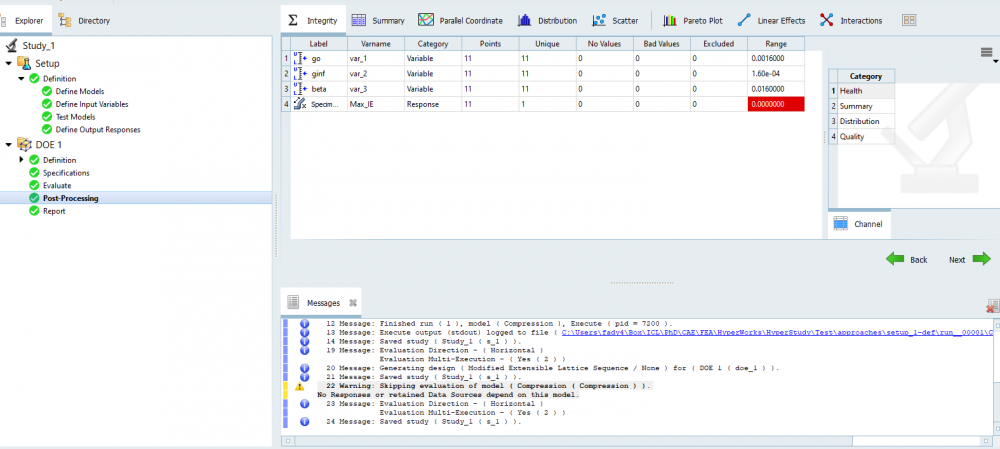Click the DOE 1 cube icon

[x=24, y=145]
